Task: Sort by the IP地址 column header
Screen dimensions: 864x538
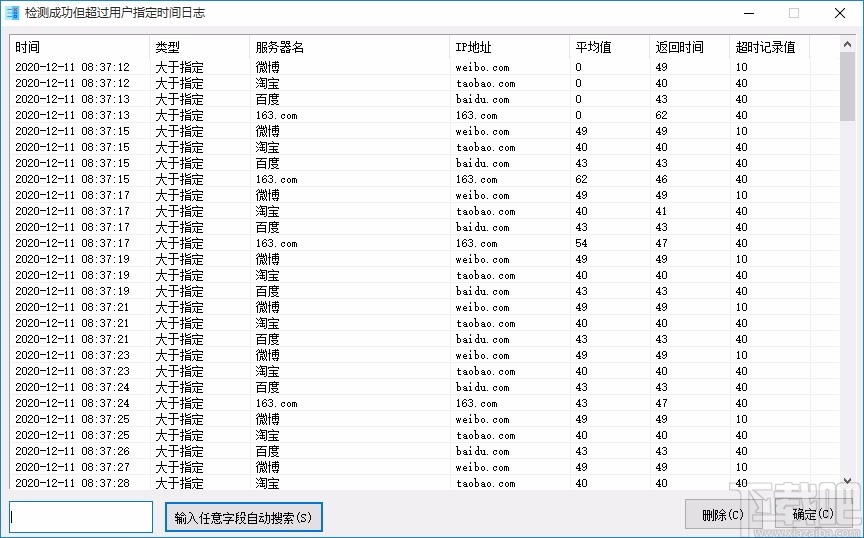Action: (x=510, y=47)
